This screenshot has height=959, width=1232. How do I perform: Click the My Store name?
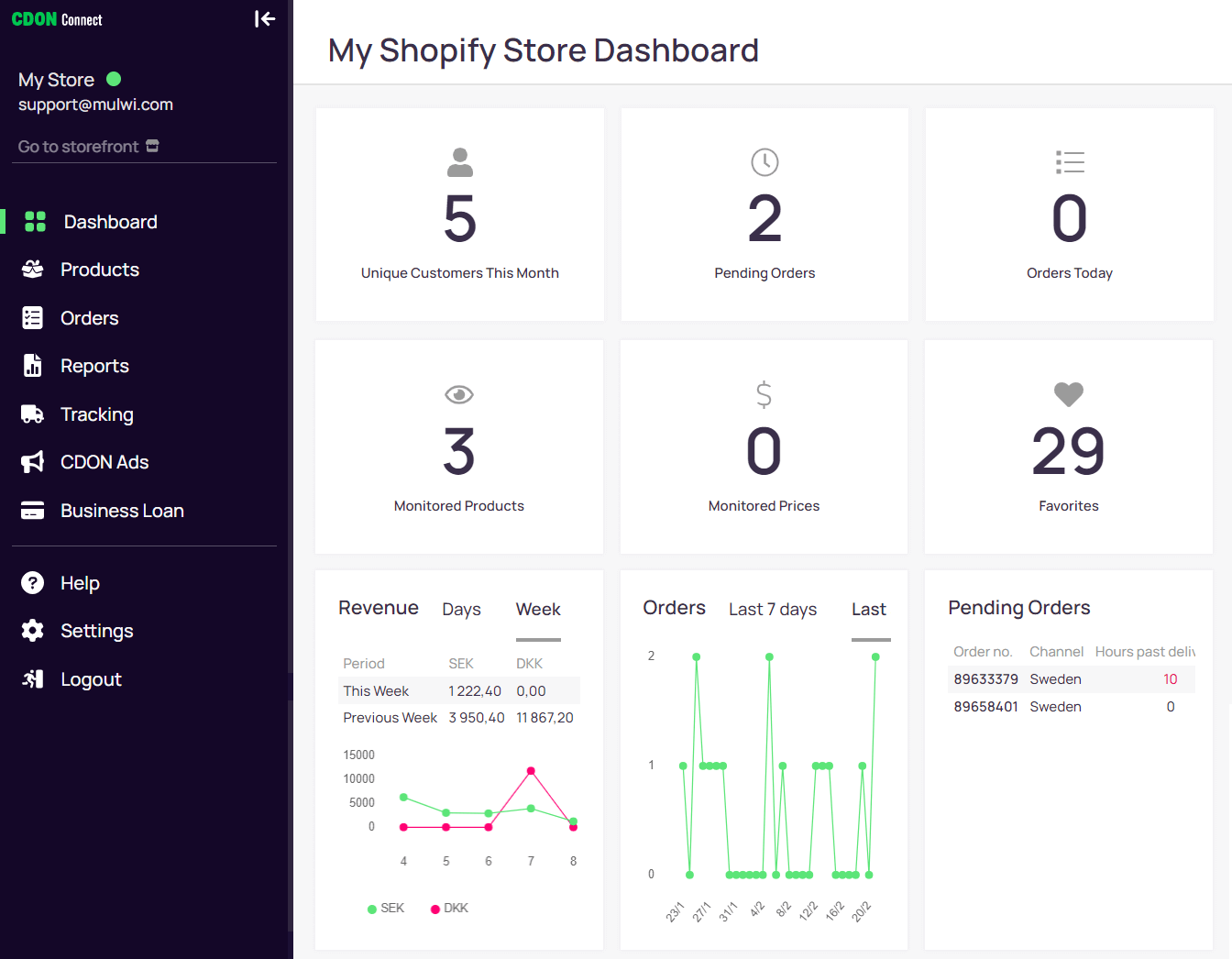(x=56, y=80)
